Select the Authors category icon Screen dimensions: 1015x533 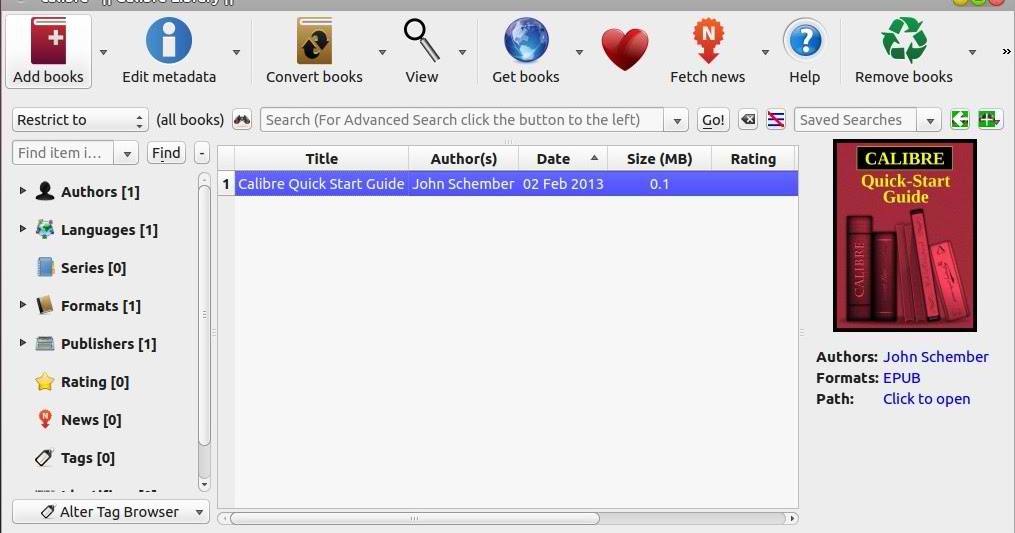(45, 192)
